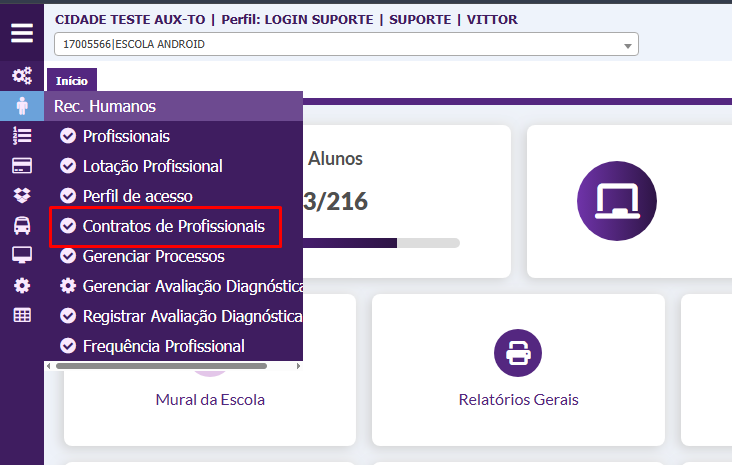Click the gears icon in sidebar
The height and width of the screenshot is (465, 732).
pos(21,76)
